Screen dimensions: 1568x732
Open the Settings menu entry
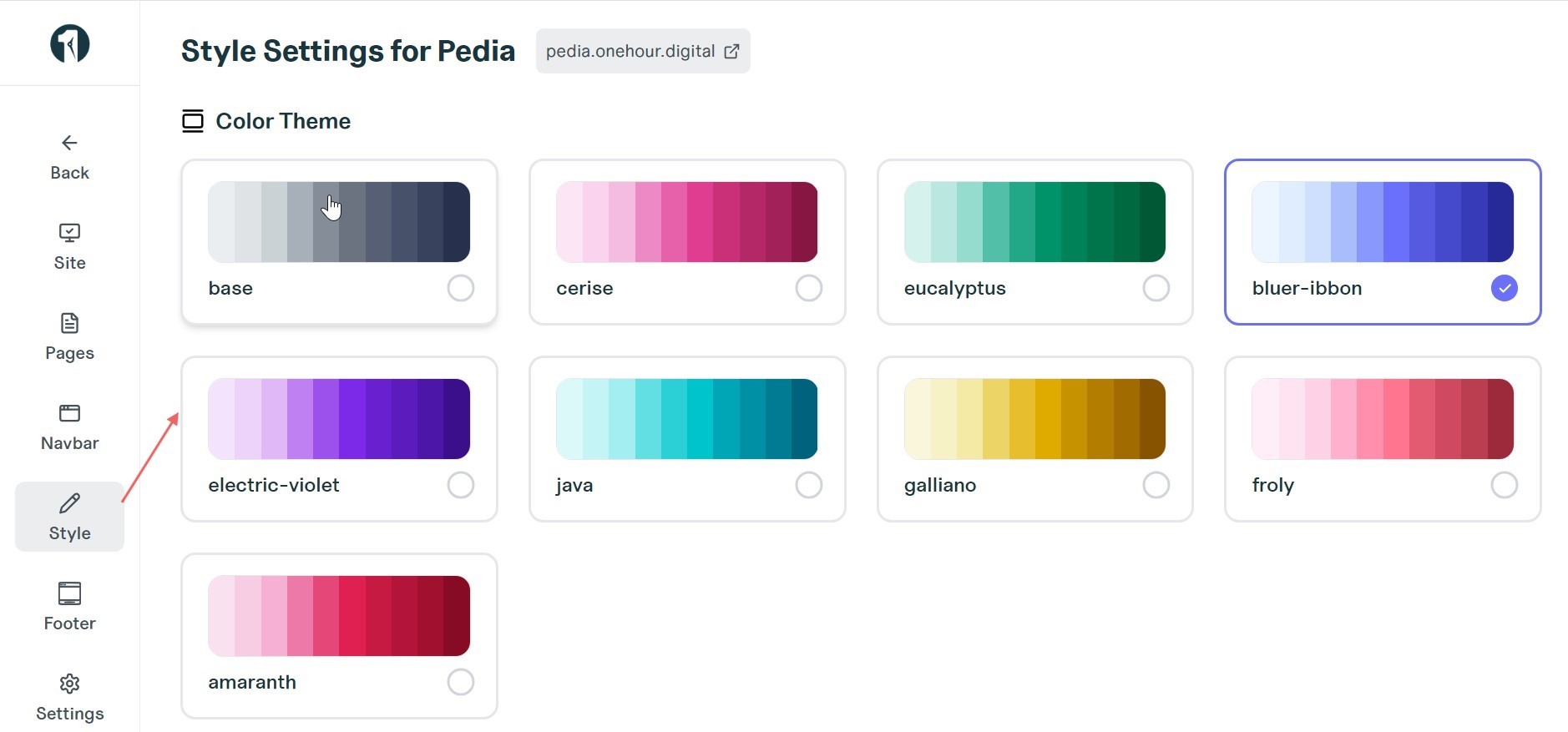[69, 696]
